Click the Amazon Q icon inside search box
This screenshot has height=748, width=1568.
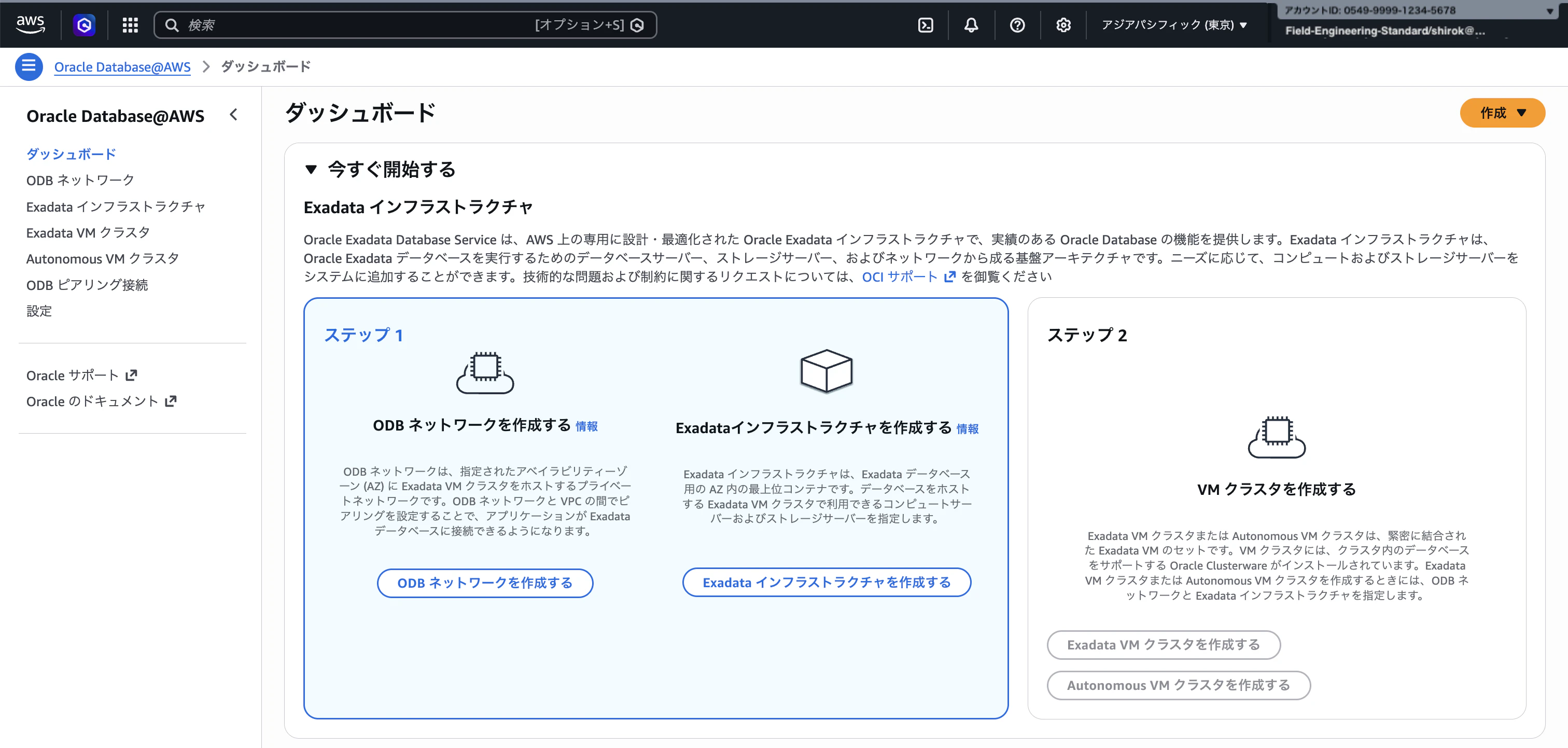637,25
